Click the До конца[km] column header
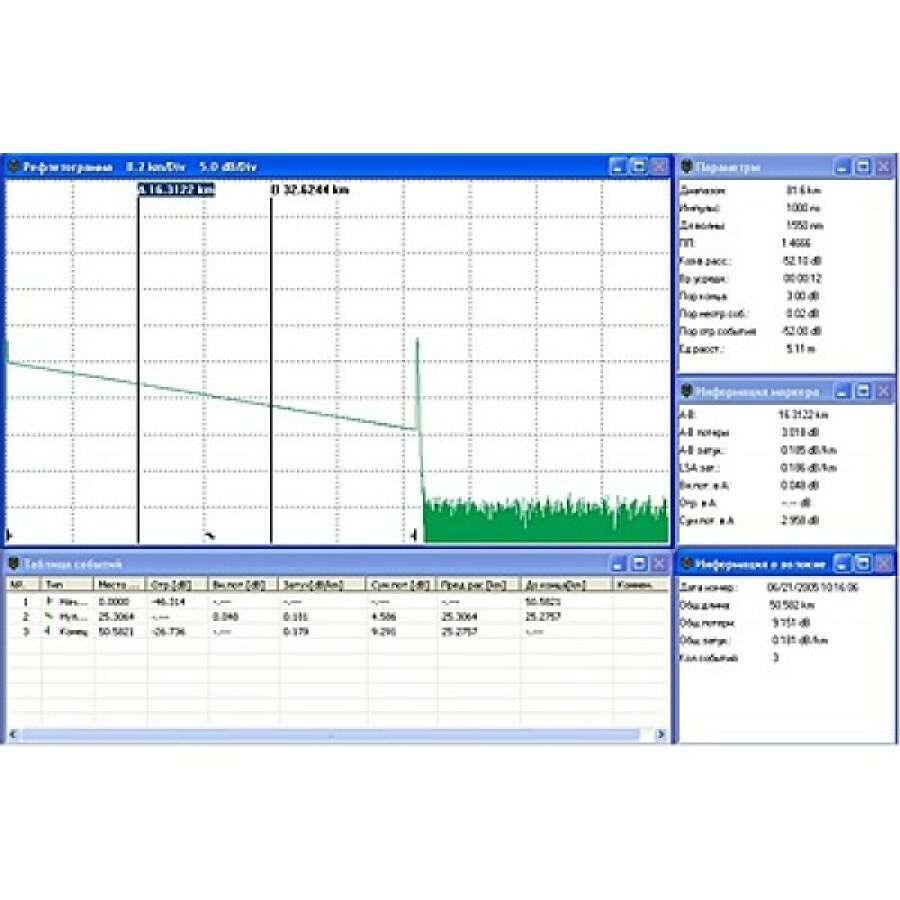 [566, 584]
